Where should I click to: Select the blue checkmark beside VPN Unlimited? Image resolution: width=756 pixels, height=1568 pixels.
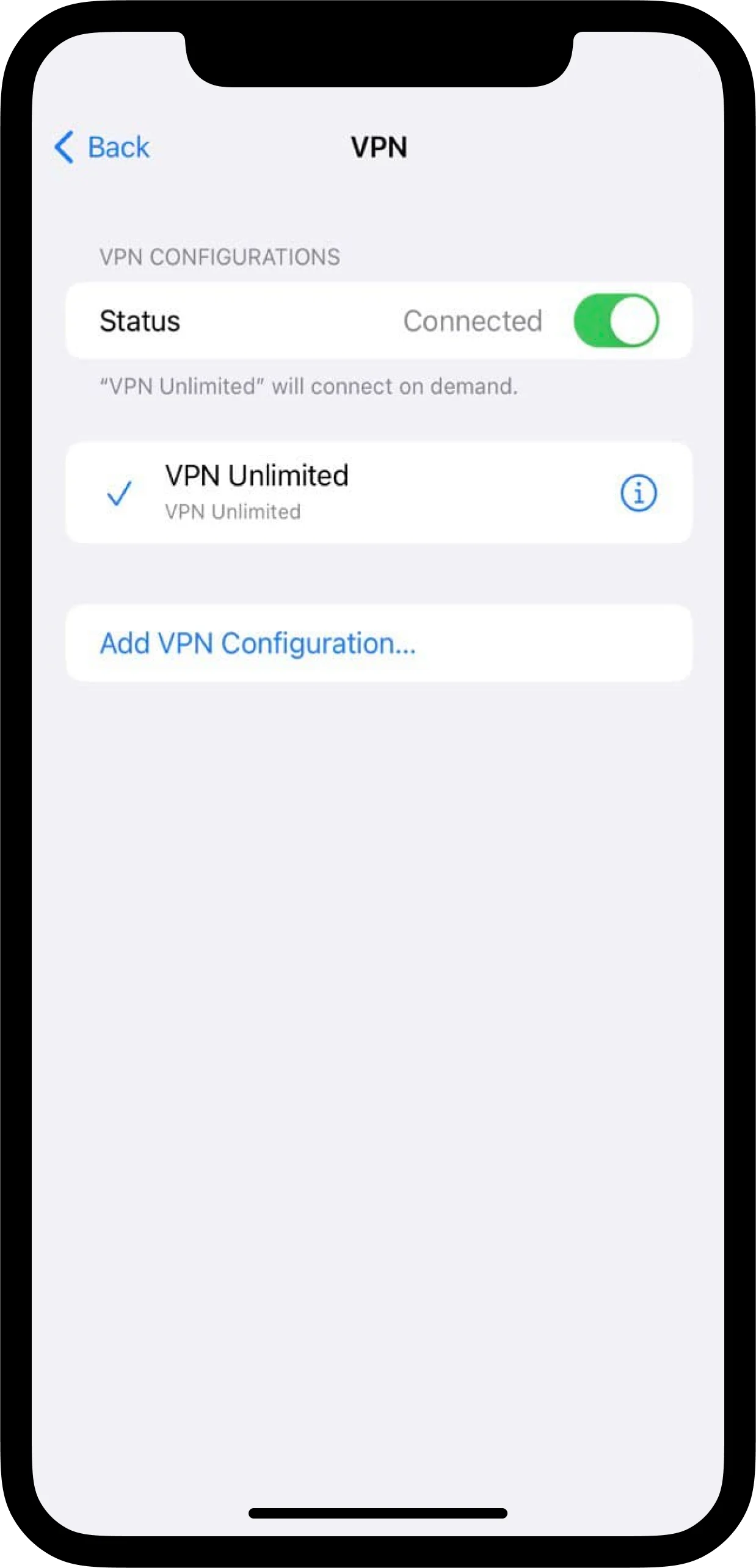119,493
